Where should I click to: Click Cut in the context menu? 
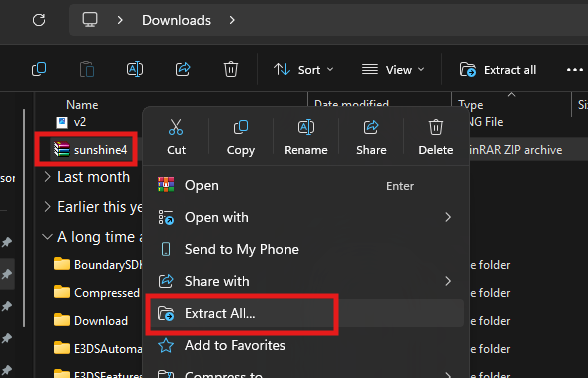176,137
